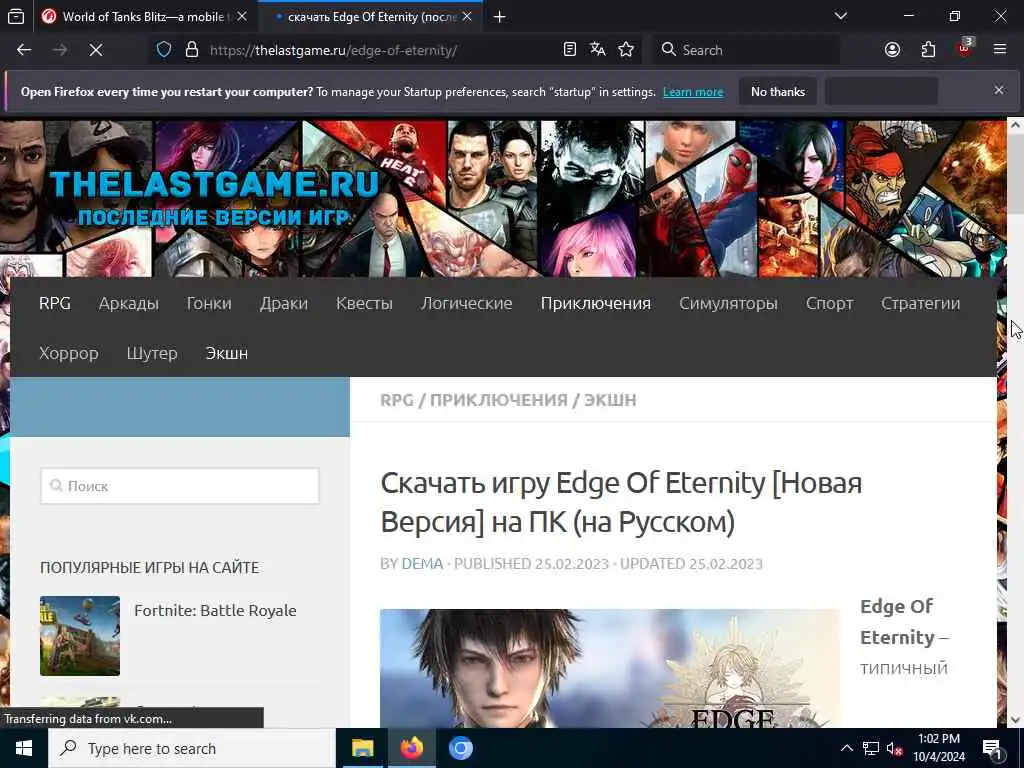Select the Edge Of Eternity tab
Viewport: 1024px width, 768px height.
tap(370, 17)
